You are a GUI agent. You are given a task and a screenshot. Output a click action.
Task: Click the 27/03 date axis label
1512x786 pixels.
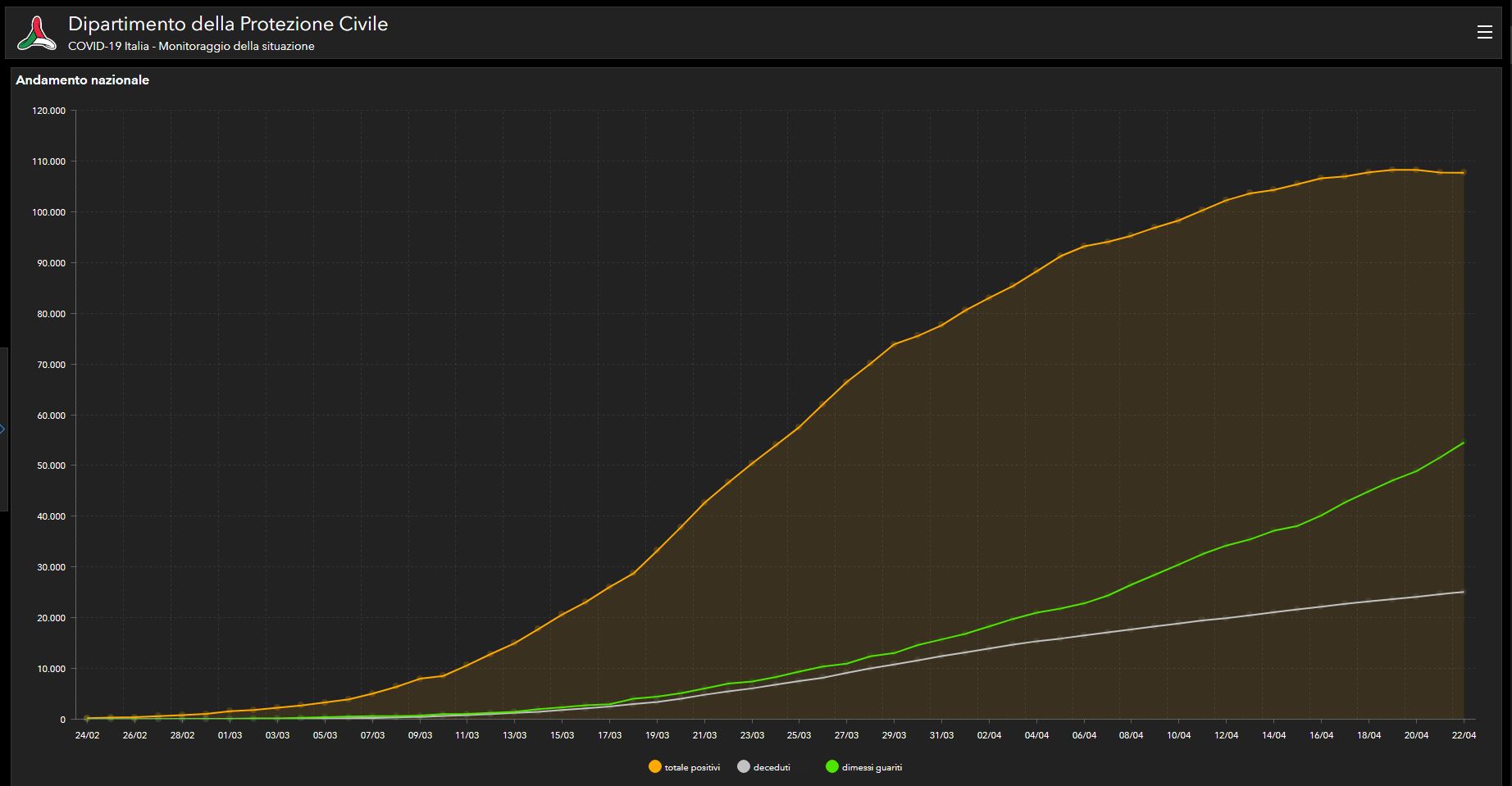click(847, 735)
